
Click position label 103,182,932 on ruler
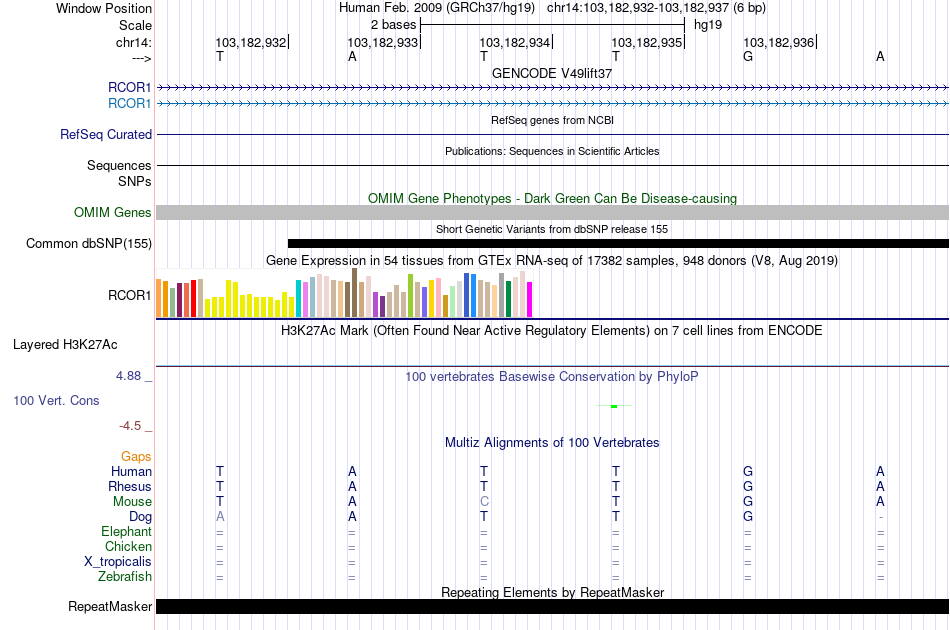point(251,42)
